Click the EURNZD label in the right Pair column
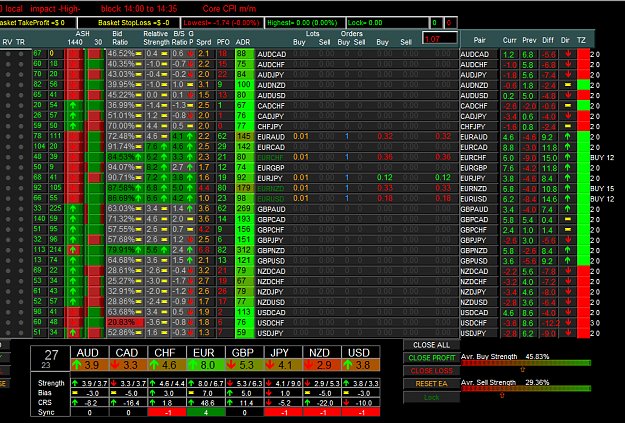 coord(474,188)
